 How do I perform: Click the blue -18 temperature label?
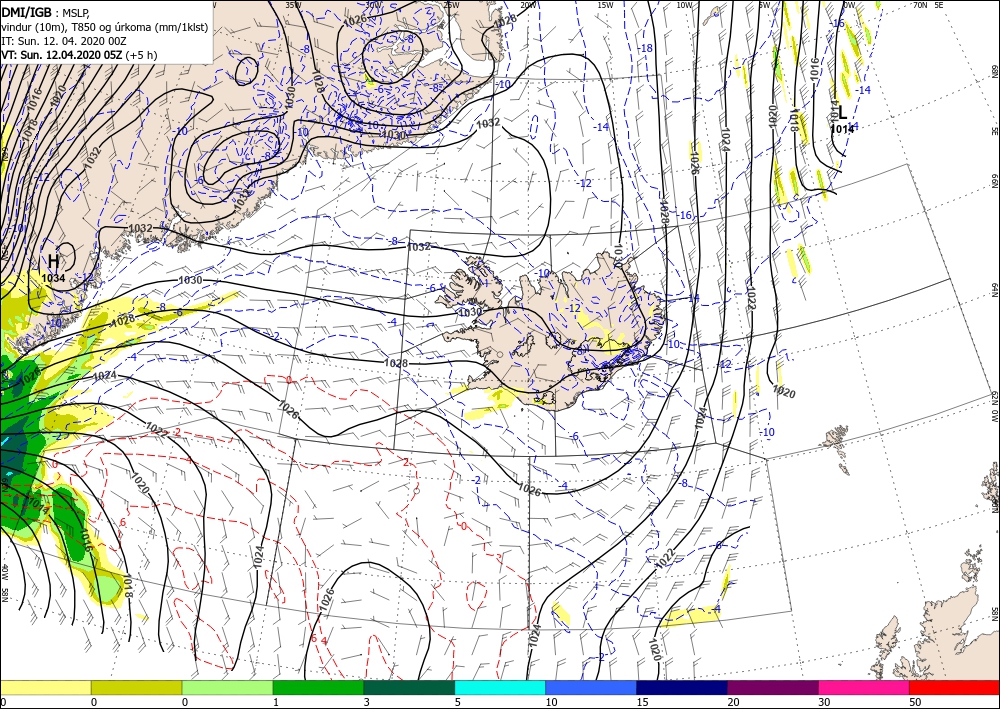coord(645,48)
